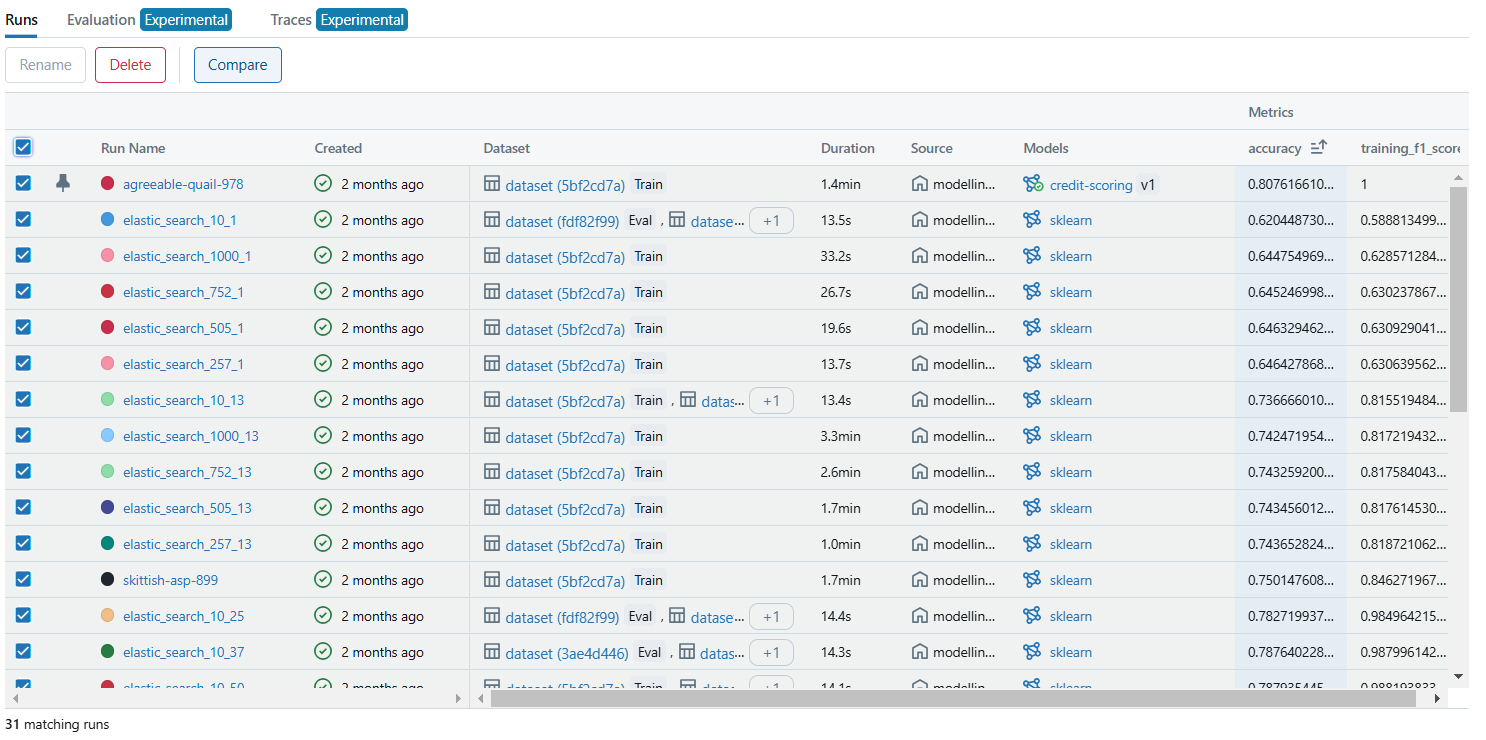Click the red color dot for elastic_search_752_1
1486x740 pixels.
click(x=108, y=292)
